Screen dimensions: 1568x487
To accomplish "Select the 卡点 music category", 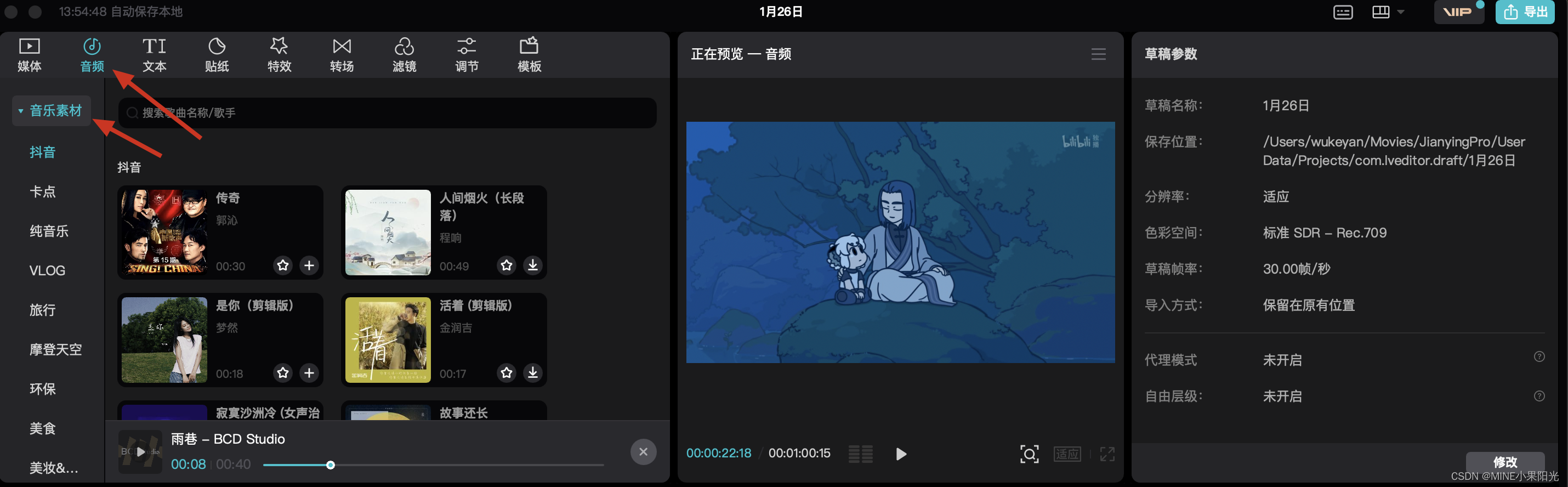I will click(x=43, y=192).
